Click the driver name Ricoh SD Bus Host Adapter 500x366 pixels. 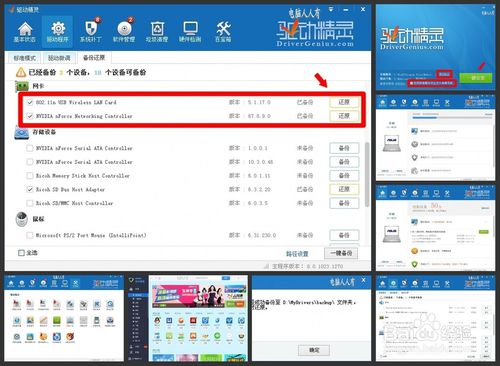pyautogui.click(x=70, y=189)
